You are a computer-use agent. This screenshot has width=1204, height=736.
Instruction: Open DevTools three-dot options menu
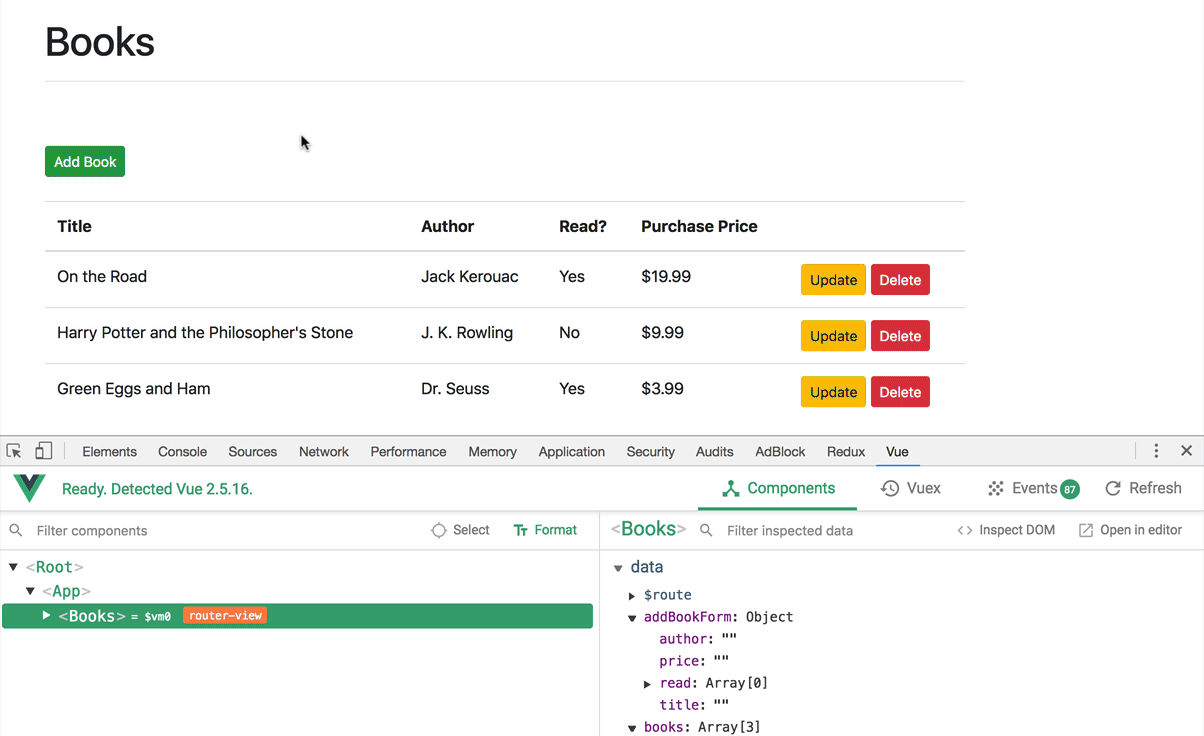point(1156,451)
